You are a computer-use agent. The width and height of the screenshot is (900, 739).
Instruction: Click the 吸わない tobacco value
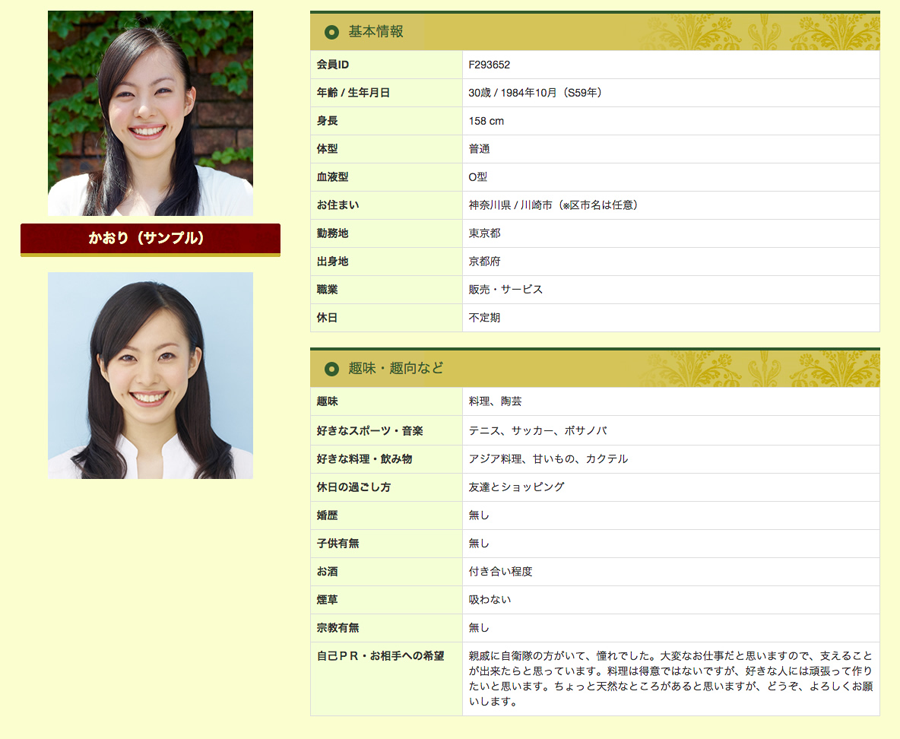(489, 600)
